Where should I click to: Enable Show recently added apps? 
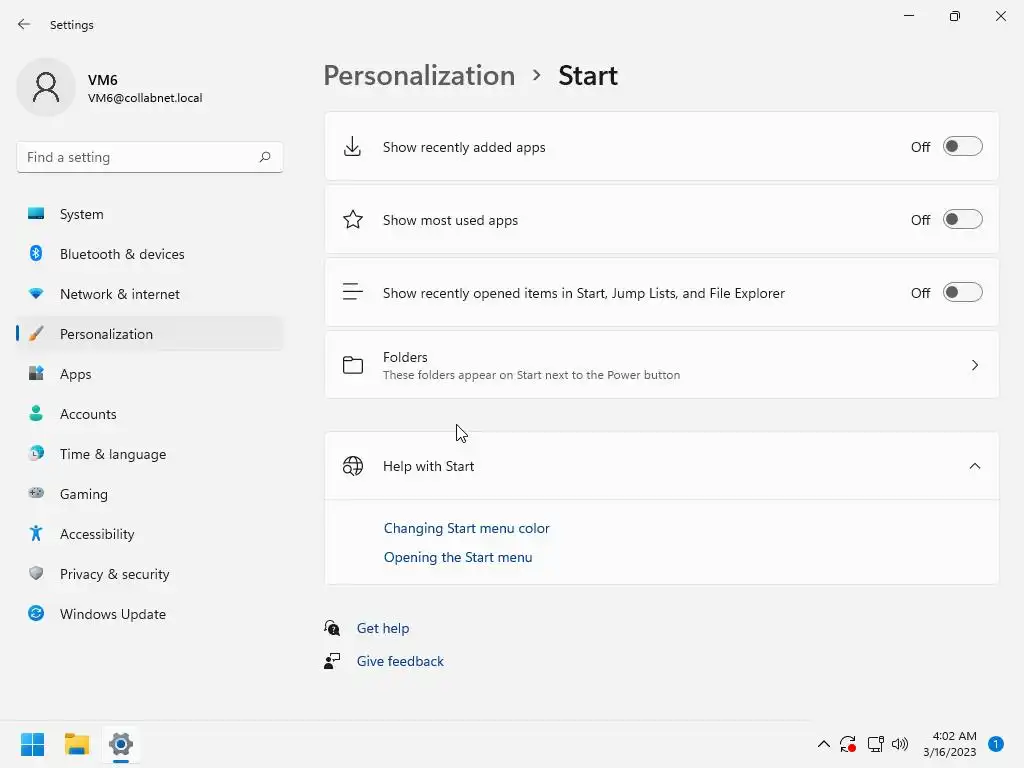click(x=963, y=147)
